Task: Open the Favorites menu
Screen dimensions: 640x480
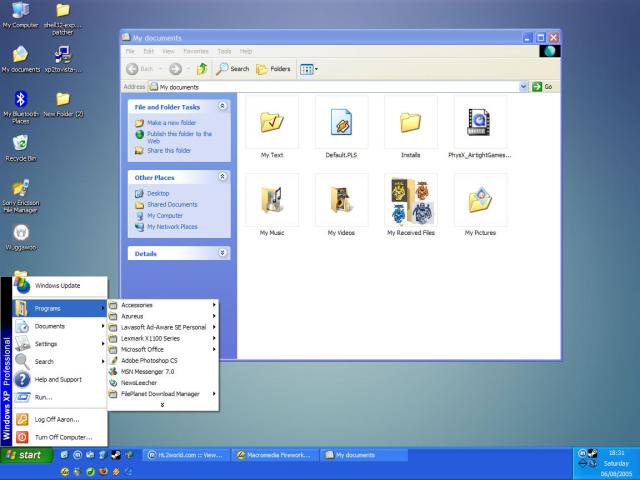Action: [x=196, y=51]
